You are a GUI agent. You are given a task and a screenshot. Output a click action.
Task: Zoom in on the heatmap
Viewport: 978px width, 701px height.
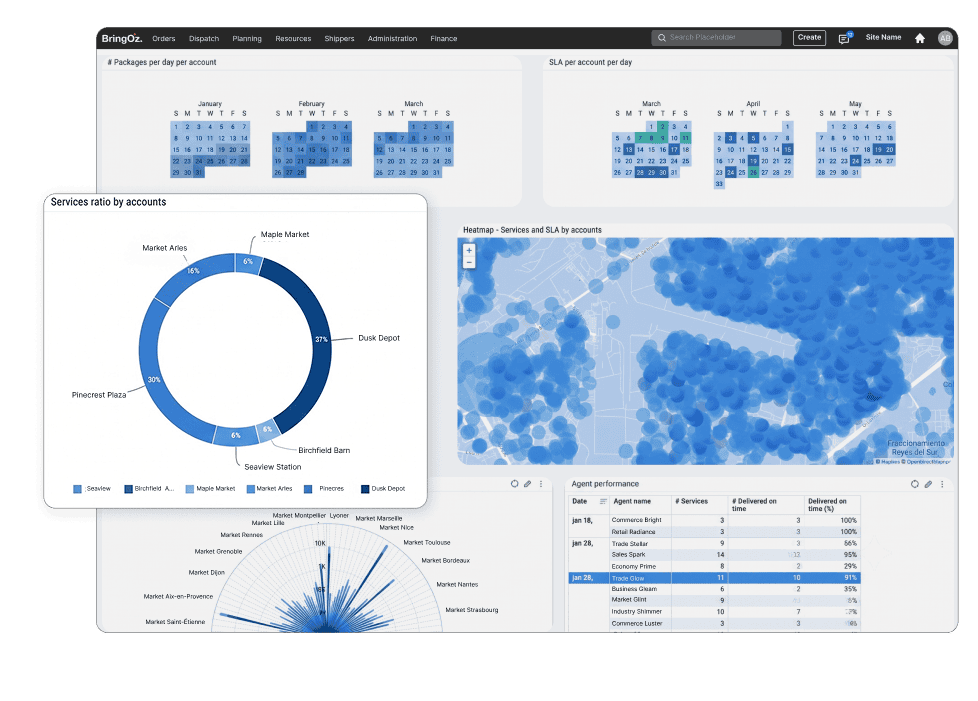point(469,250)
